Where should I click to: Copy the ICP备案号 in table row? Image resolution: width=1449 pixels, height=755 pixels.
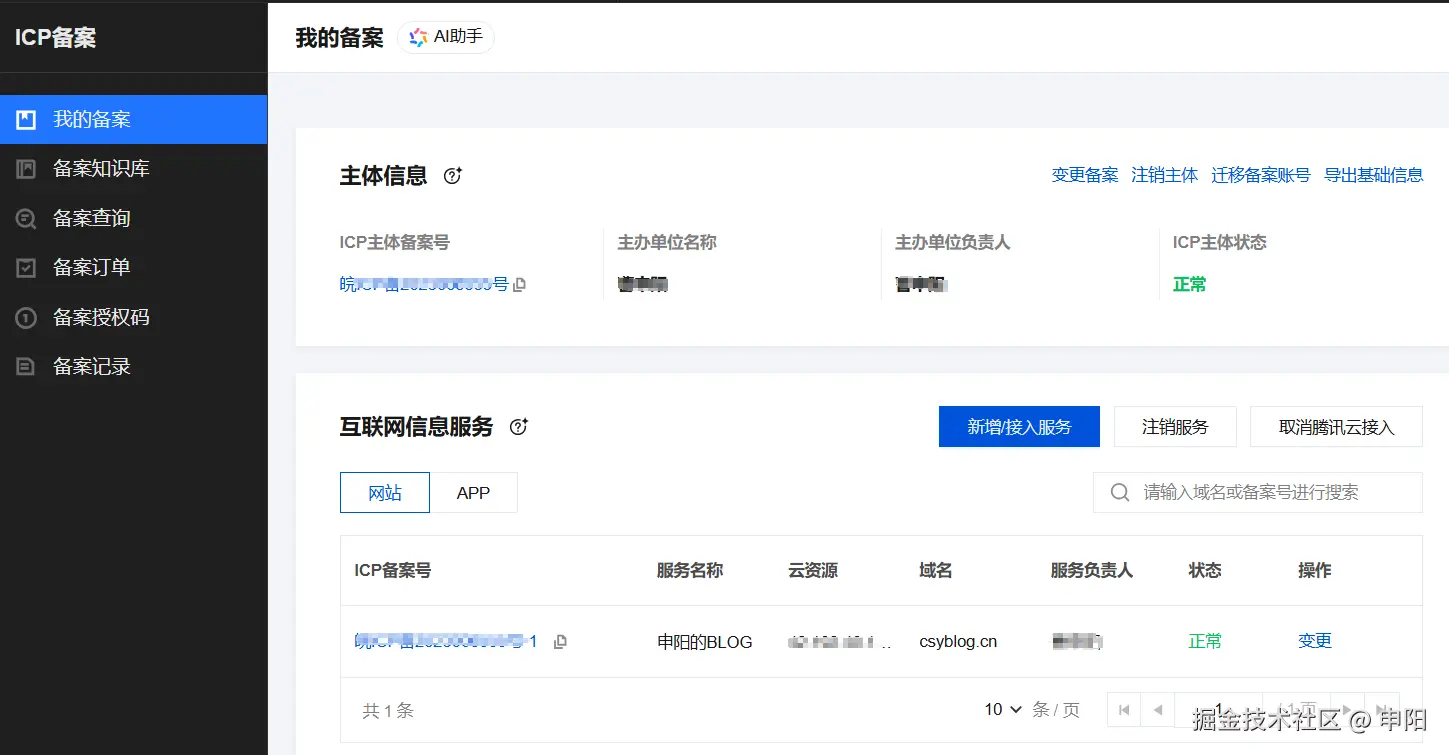point(560,642)
